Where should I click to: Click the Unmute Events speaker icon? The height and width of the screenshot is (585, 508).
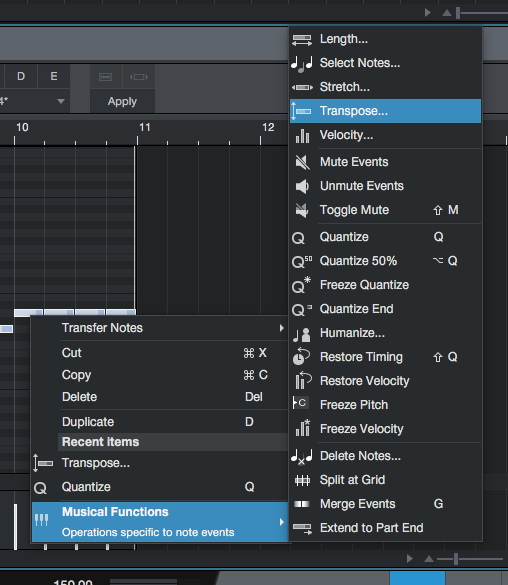pyautogui.click(x=302, y=186)
